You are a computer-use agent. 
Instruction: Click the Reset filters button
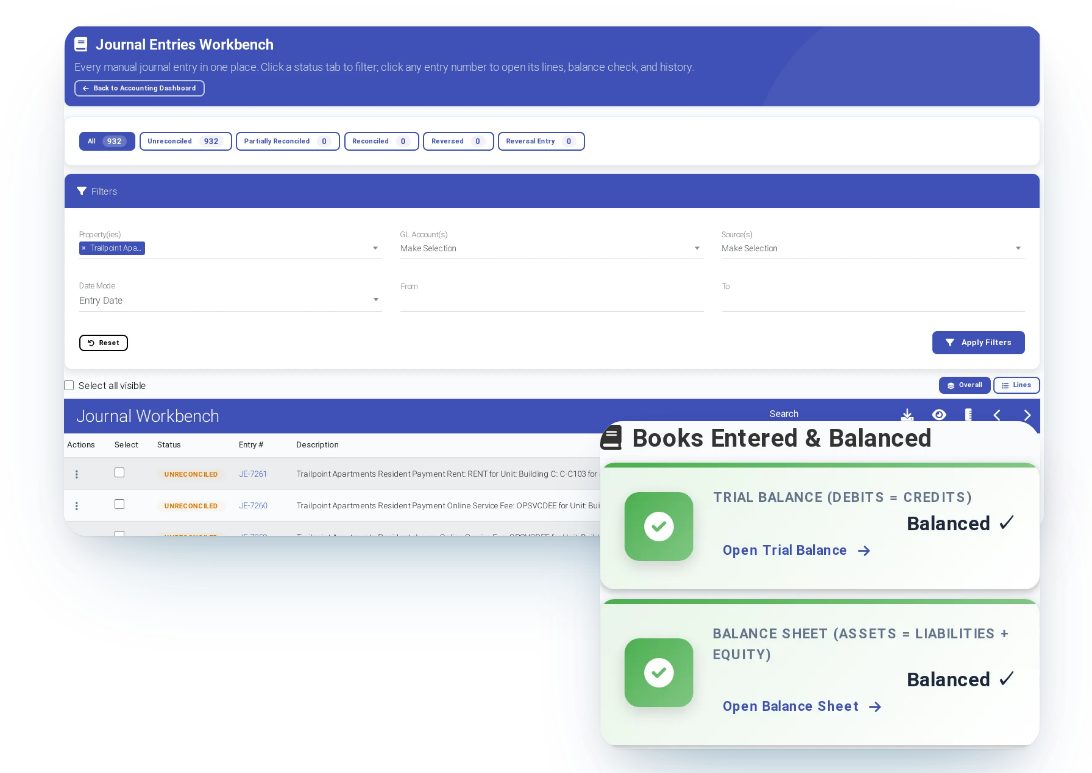tap(103, 343)
